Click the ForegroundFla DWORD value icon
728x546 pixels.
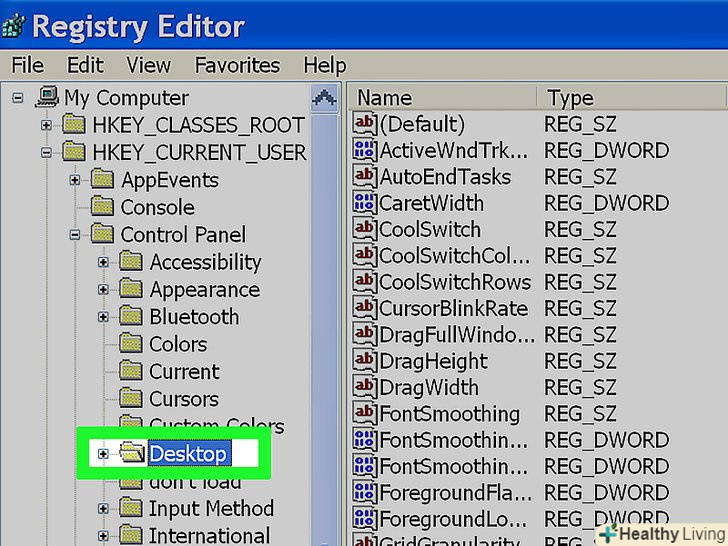(364, 493)
